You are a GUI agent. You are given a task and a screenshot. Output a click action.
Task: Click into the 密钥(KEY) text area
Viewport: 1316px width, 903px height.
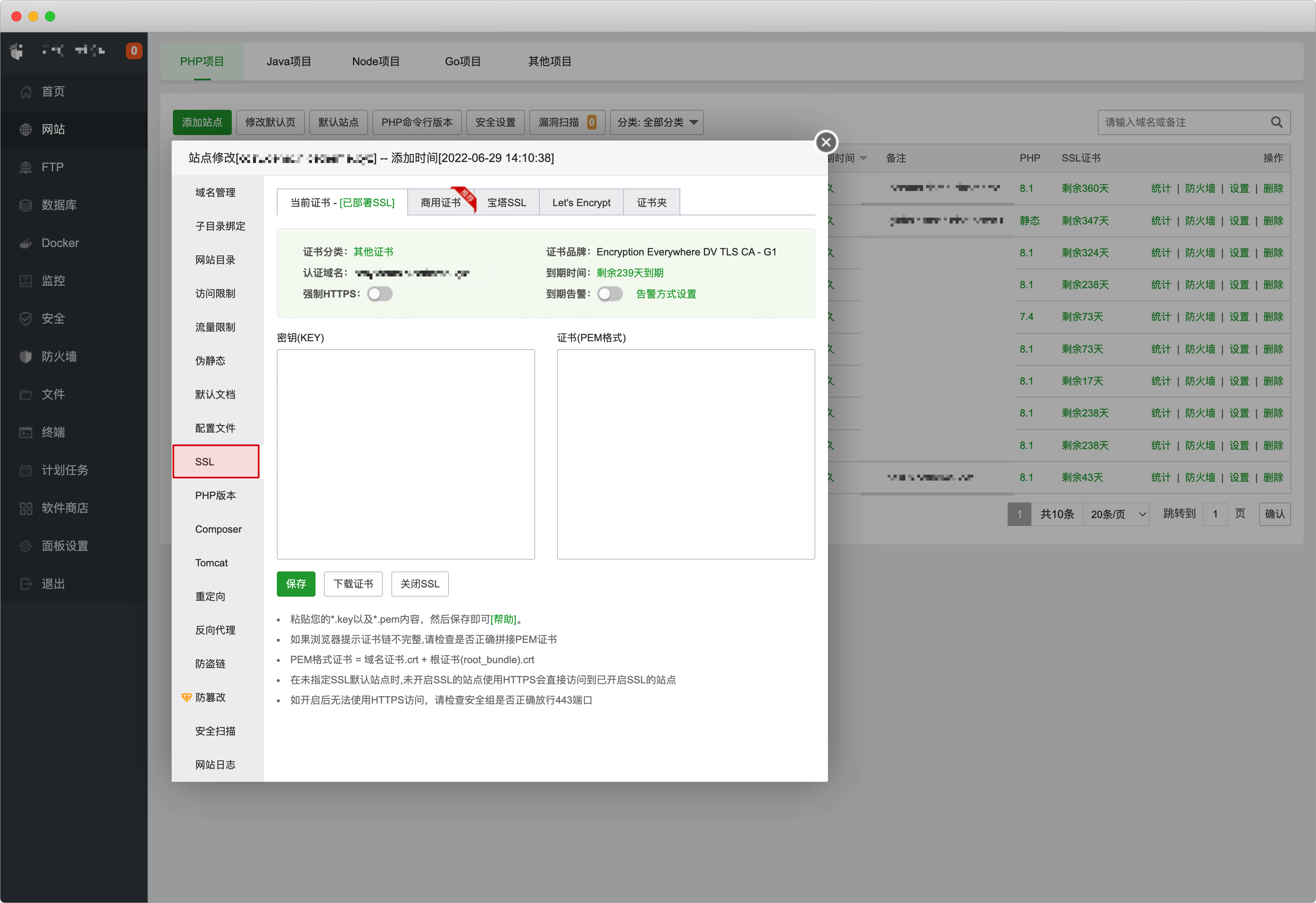point(406,454)
